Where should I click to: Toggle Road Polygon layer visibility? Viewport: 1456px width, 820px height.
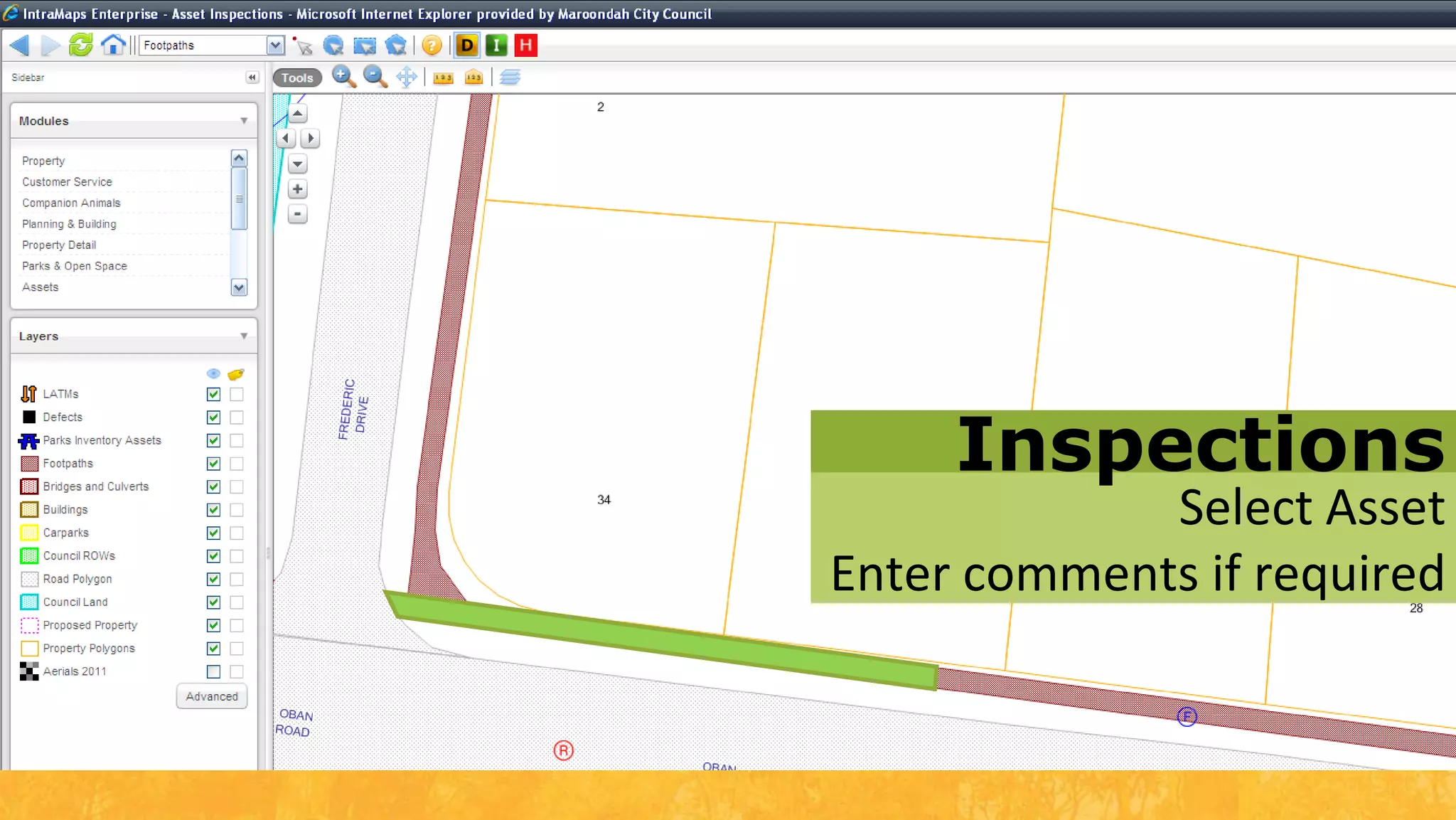213,579
